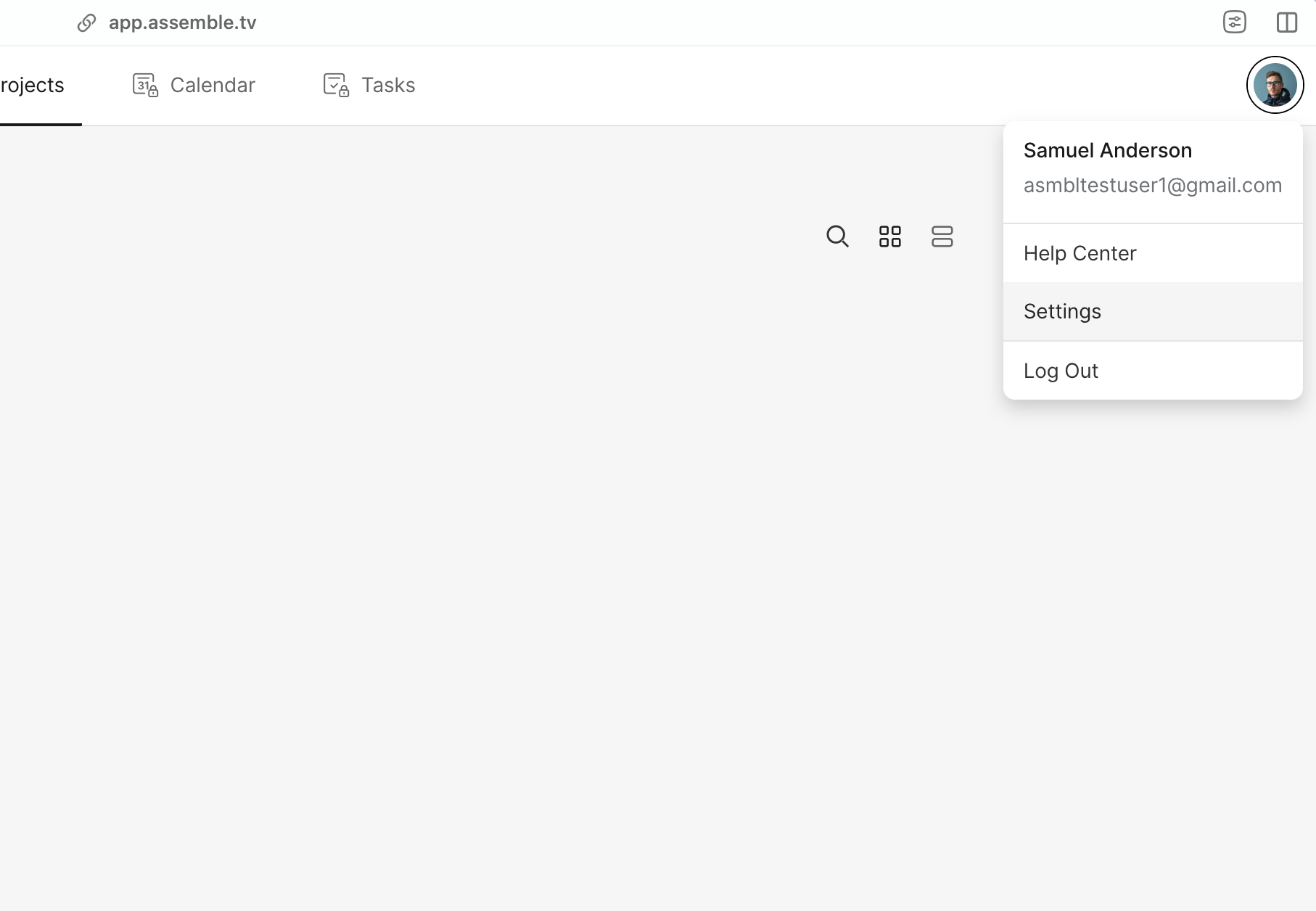This screenshot has width=1316, height=911.
Task: Switch to list view layout
Action: tap(942, 236)
